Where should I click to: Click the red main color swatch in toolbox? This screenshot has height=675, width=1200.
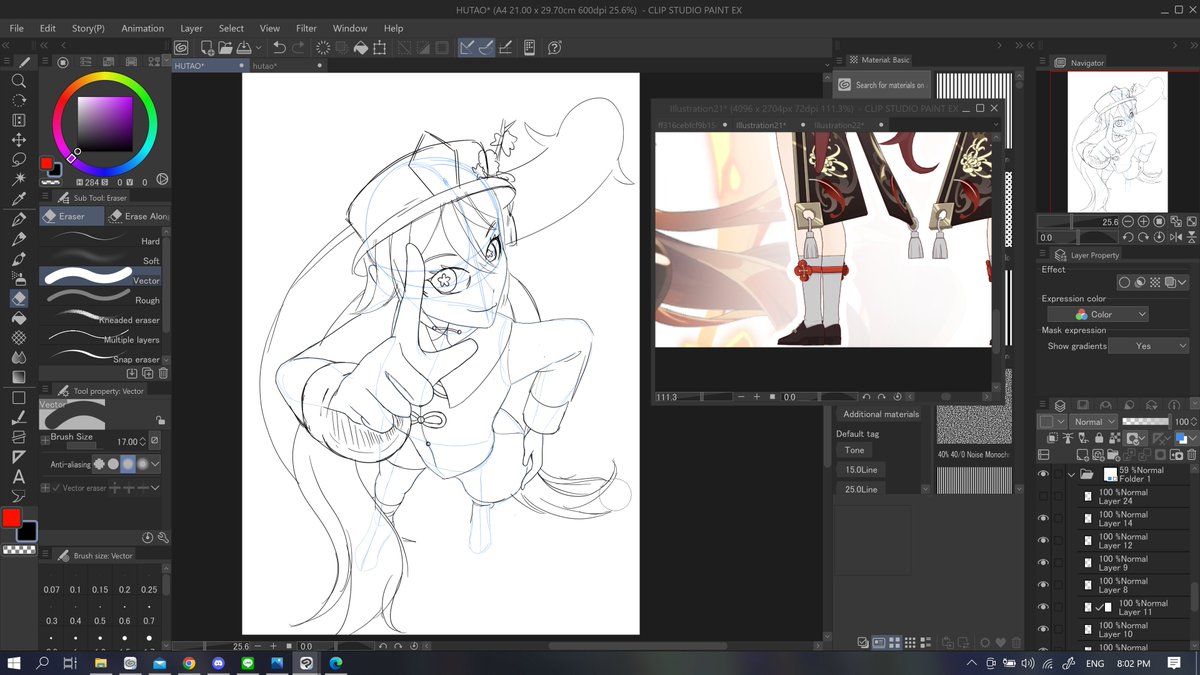(11, 518)
